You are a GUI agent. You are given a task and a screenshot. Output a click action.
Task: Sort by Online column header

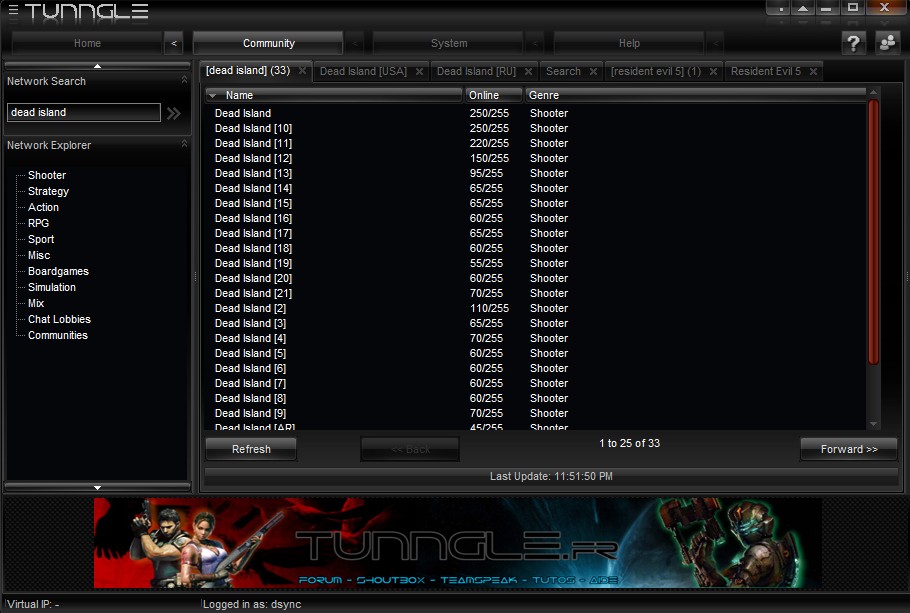point(493,95)
